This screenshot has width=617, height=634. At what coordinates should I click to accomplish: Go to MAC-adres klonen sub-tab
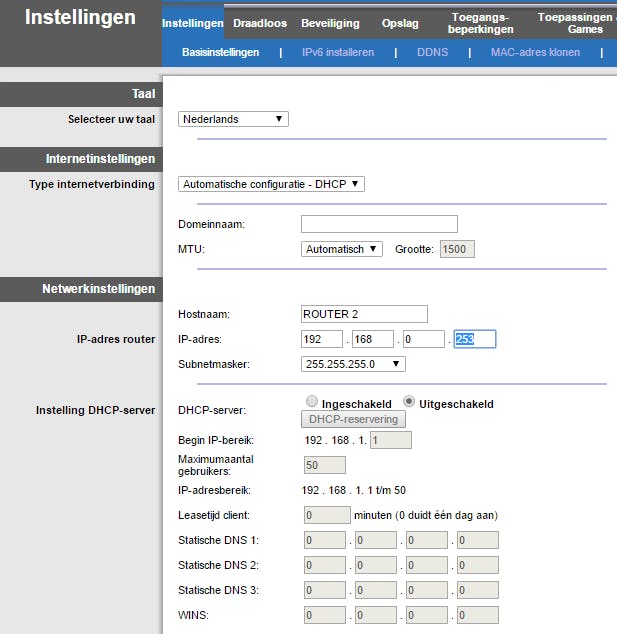(535, 52)
